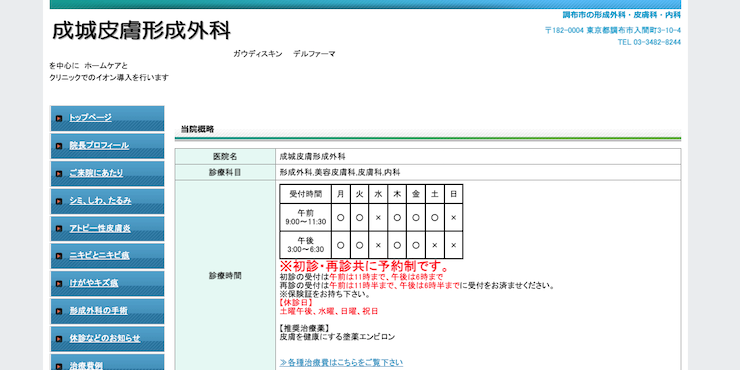
Task: Click the morning × cell for Wednesday
Action: (378, 218)
